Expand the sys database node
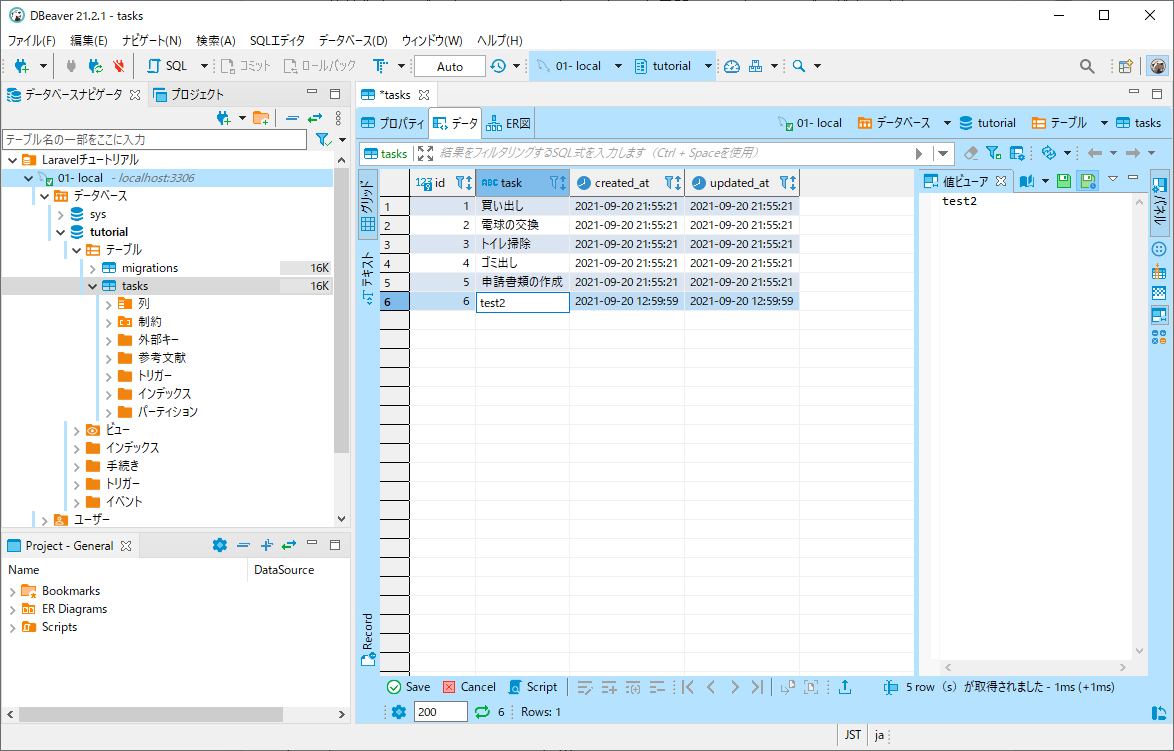Viewport: 1174px width, 751px height. (61, 214)
